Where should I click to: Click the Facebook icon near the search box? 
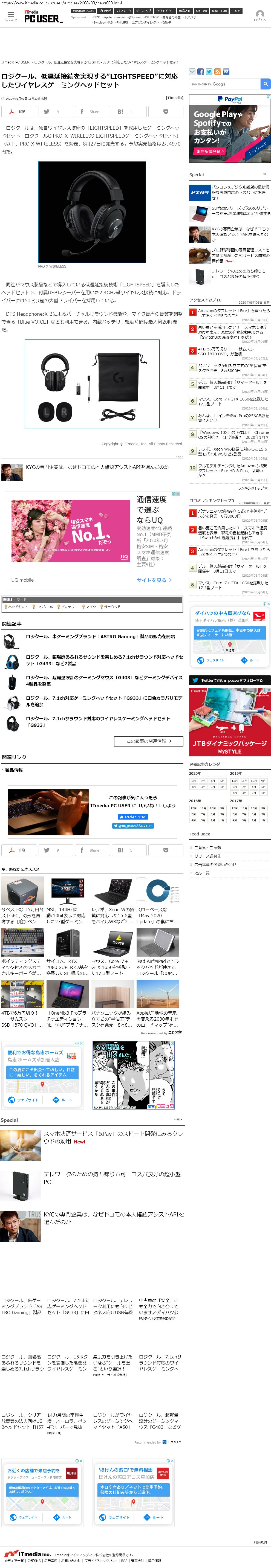(200, 72)
